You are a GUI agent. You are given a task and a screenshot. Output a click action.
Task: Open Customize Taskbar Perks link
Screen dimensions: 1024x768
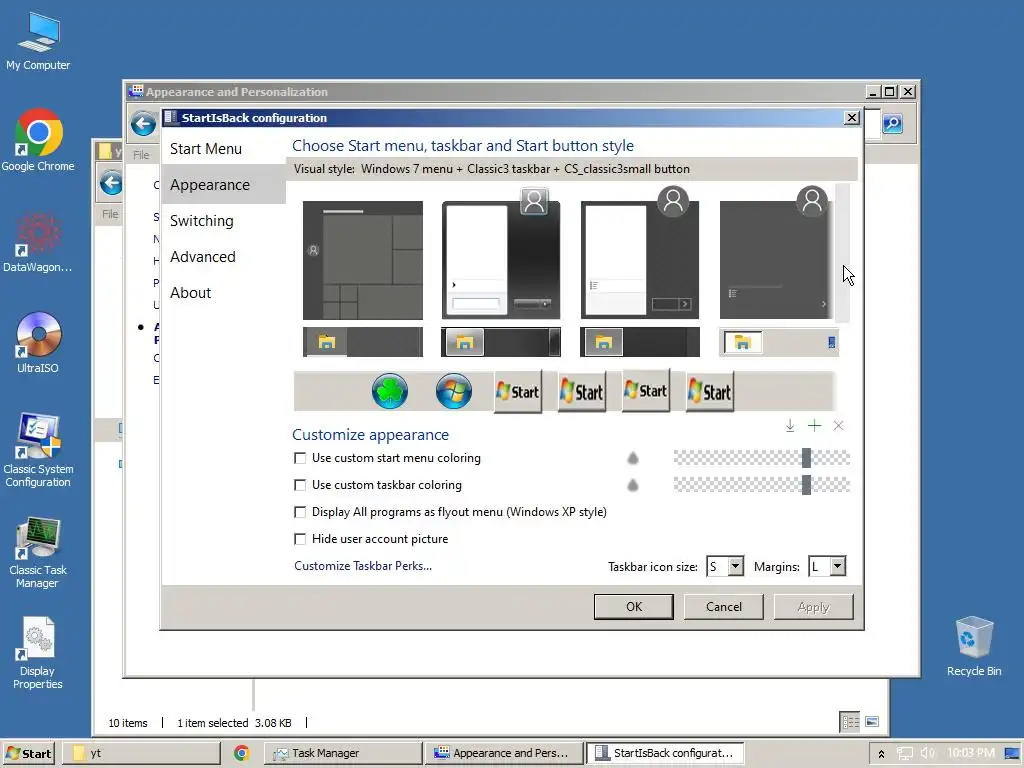[362, 566]
